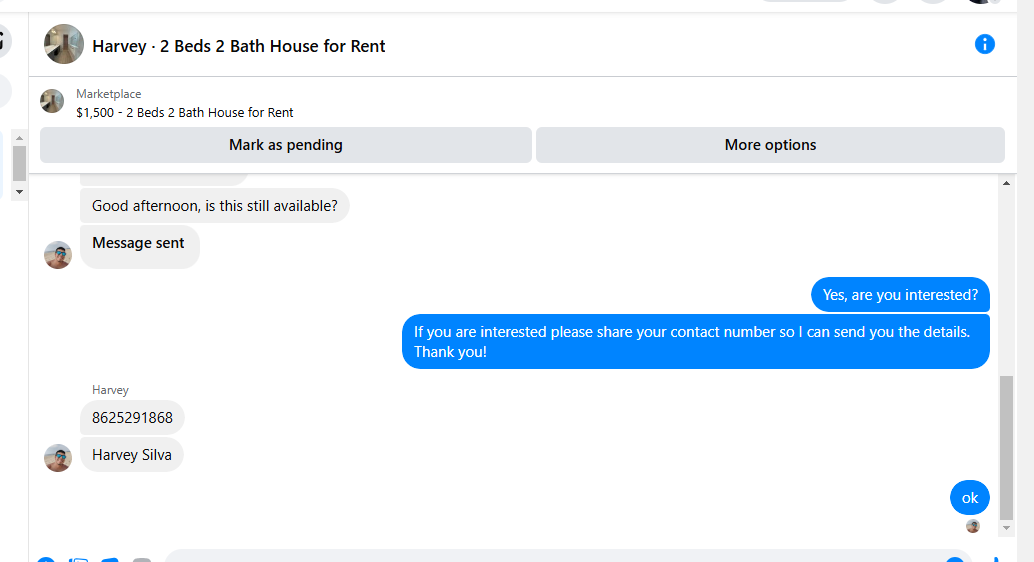The image size is (1034, 562).
Task: Click the house listing photo beside the chat title
Action: pos(64,44)
